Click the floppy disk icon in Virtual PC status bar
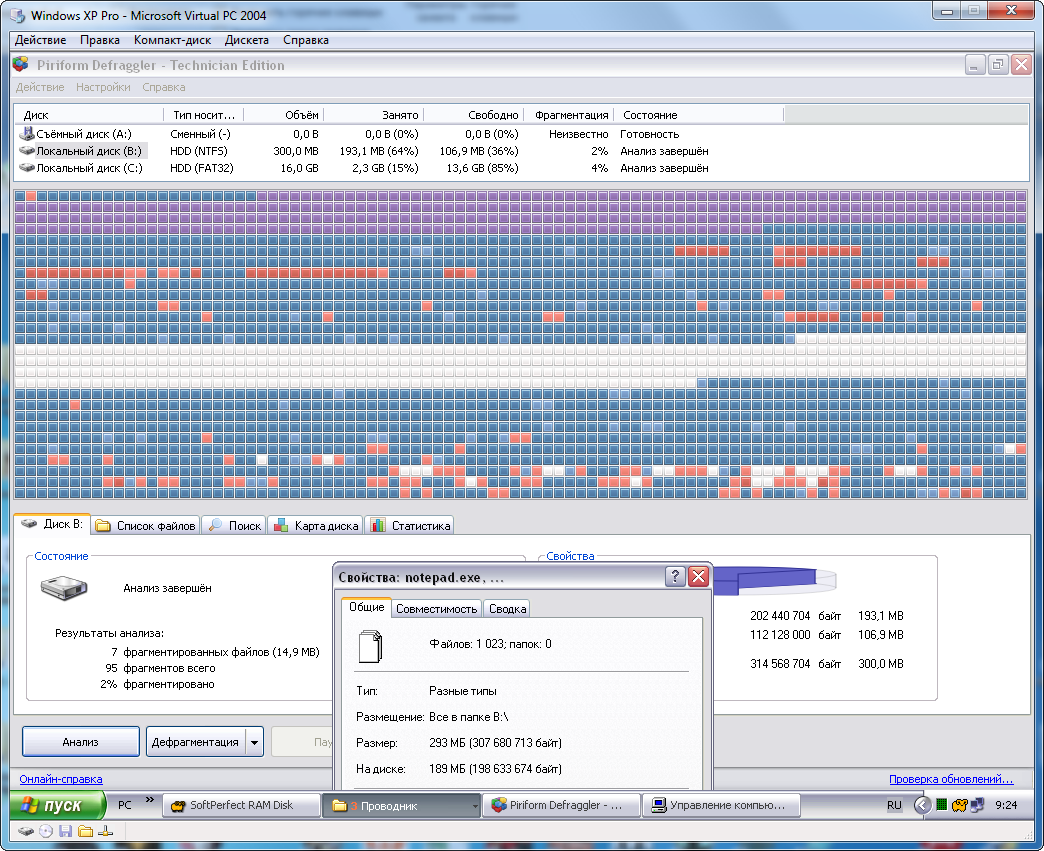Viewport: 1044px width, 851px height. coord(66,831)
